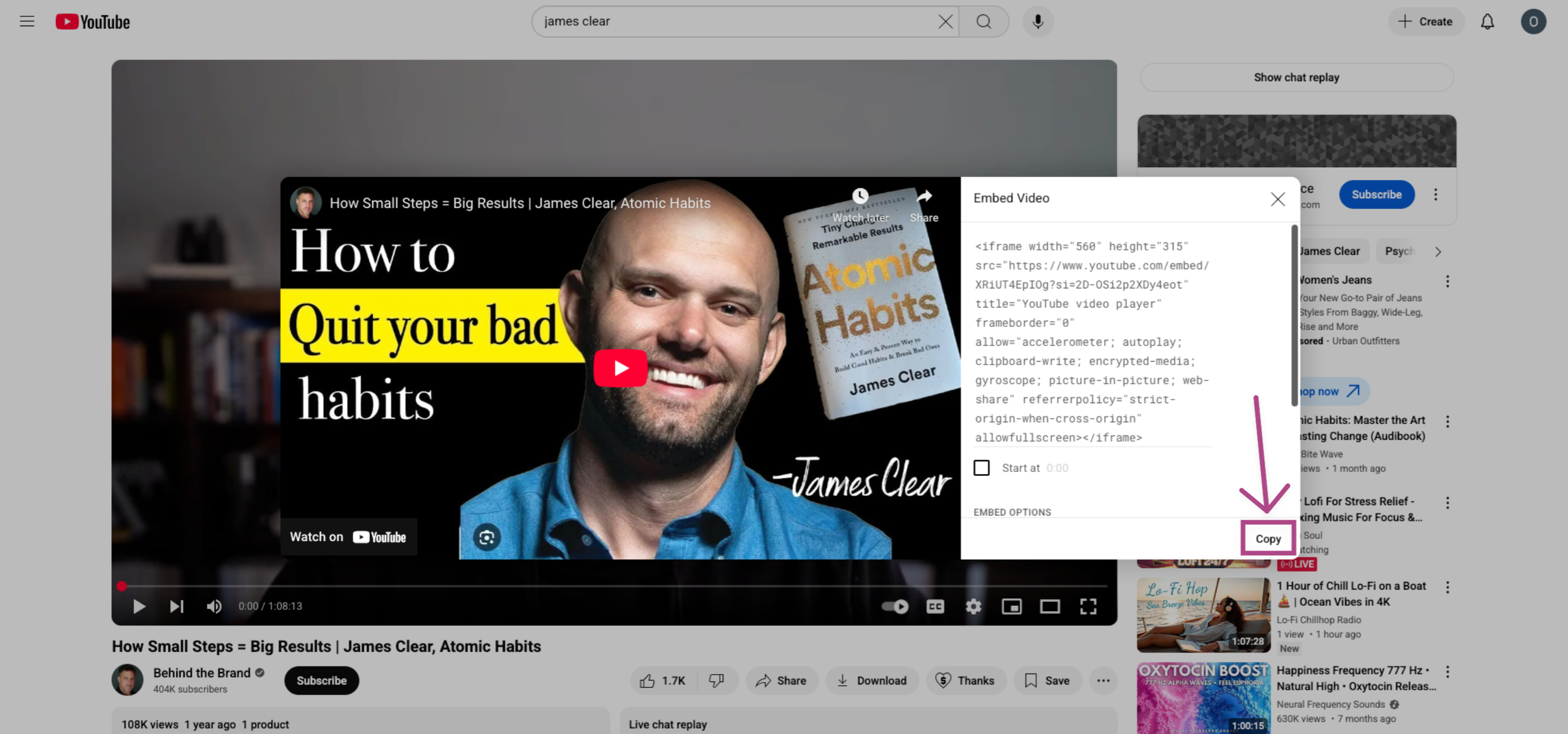Screen dimensions: 1568x734
Task: Dislike the video
Action: 716,680
